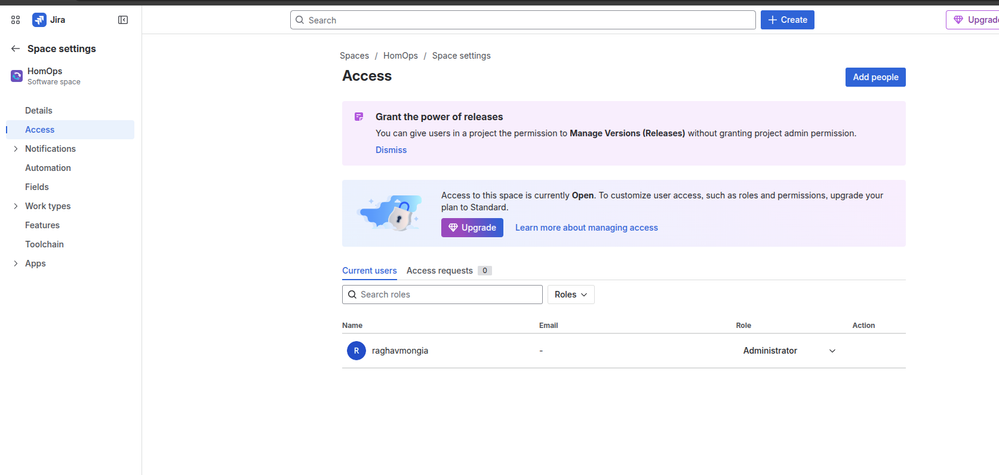Open the Administrator role dropdown chevron
The width and height of the screenshot is (999, 475).
click(x=832, y=351)
